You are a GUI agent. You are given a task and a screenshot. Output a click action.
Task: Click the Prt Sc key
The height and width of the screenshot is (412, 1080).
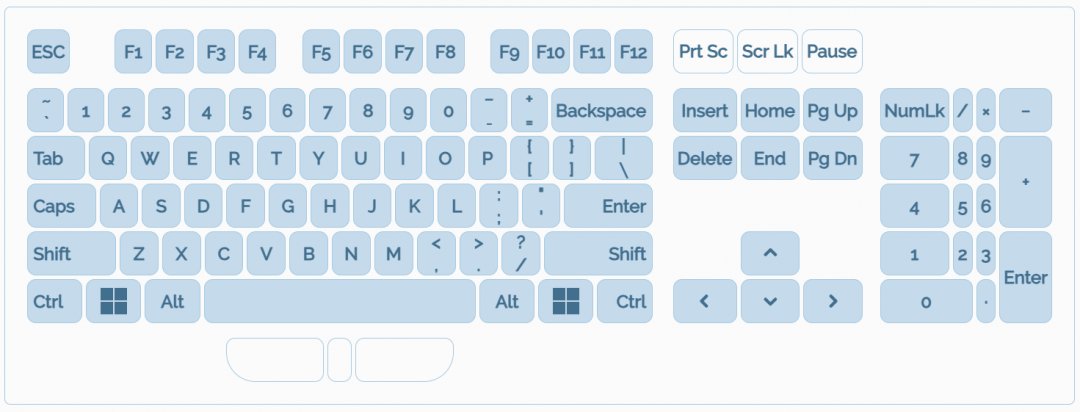tap(703, 51)
